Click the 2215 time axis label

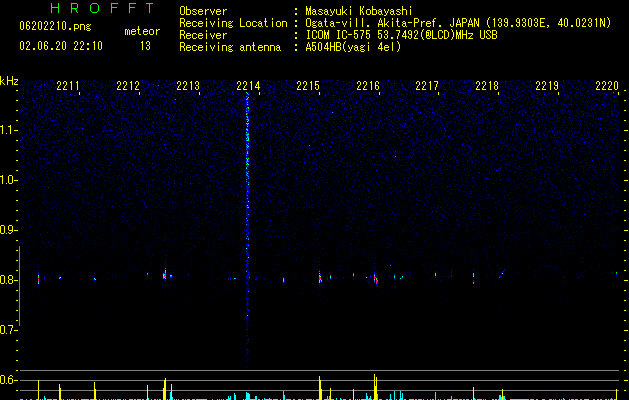point(308,85)
